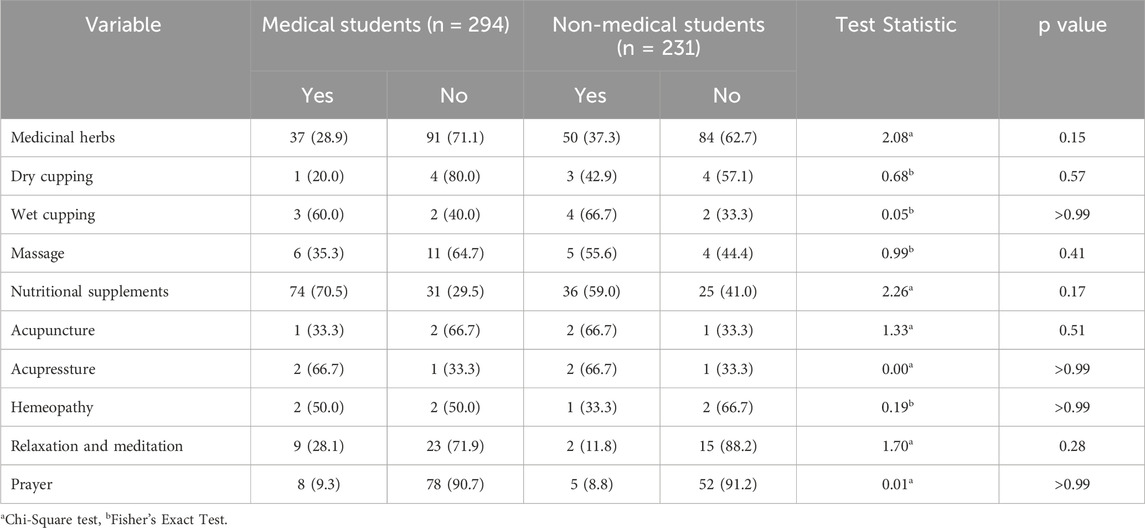Click the p value cell reading 0.57
The image size is (1145, 528).
tap(1071, 177)
